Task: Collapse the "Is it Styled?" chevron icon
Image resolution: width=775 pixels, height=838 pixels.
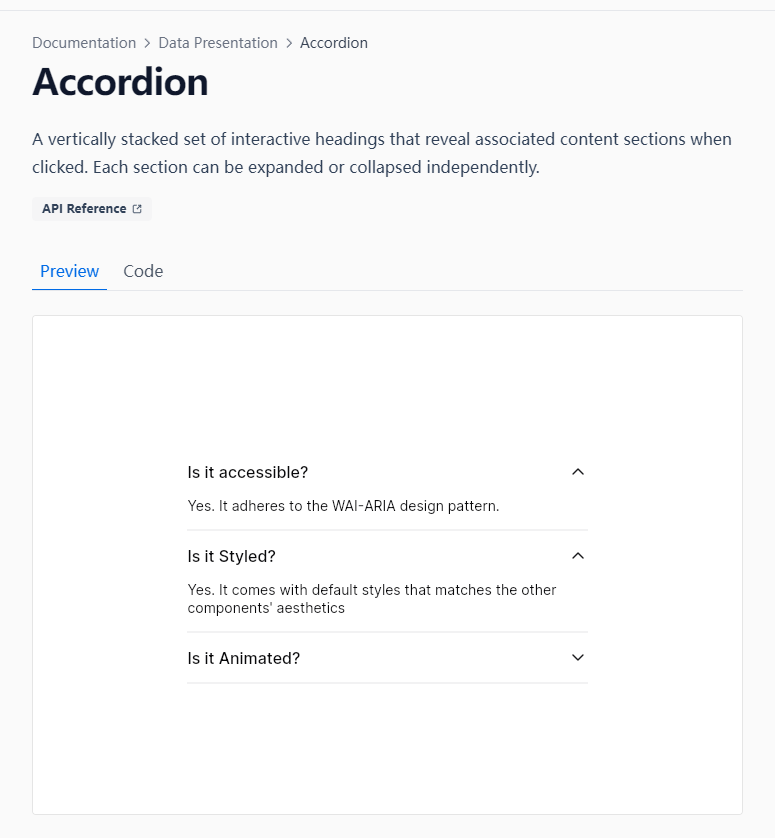Action: click(x=577, y=556)
